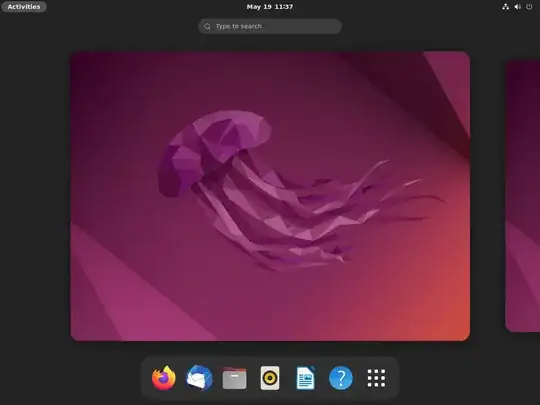The height and width of the screenshot is (405, 540).
Task: Click the magnifier icon in search bar
Action: 207,26
